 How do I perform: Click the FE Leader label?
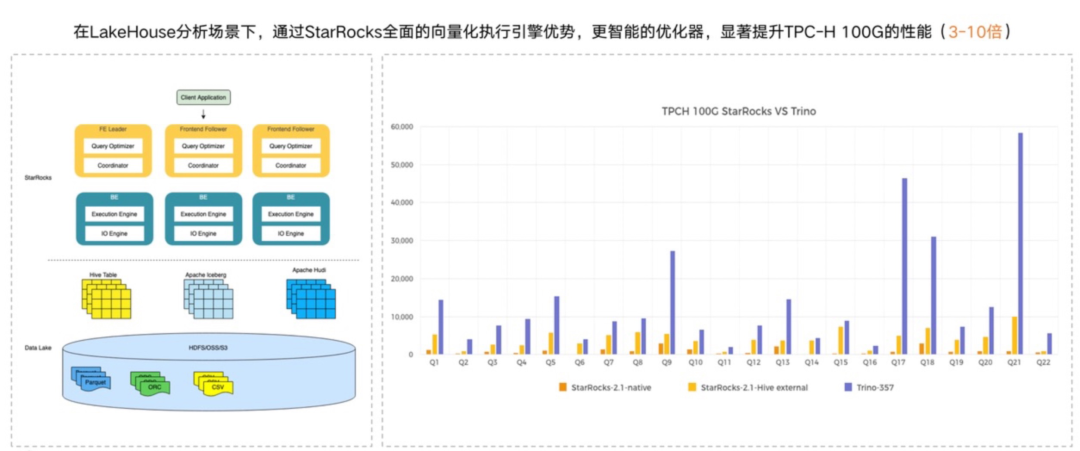pyautogui.click(x=115, y=129)
